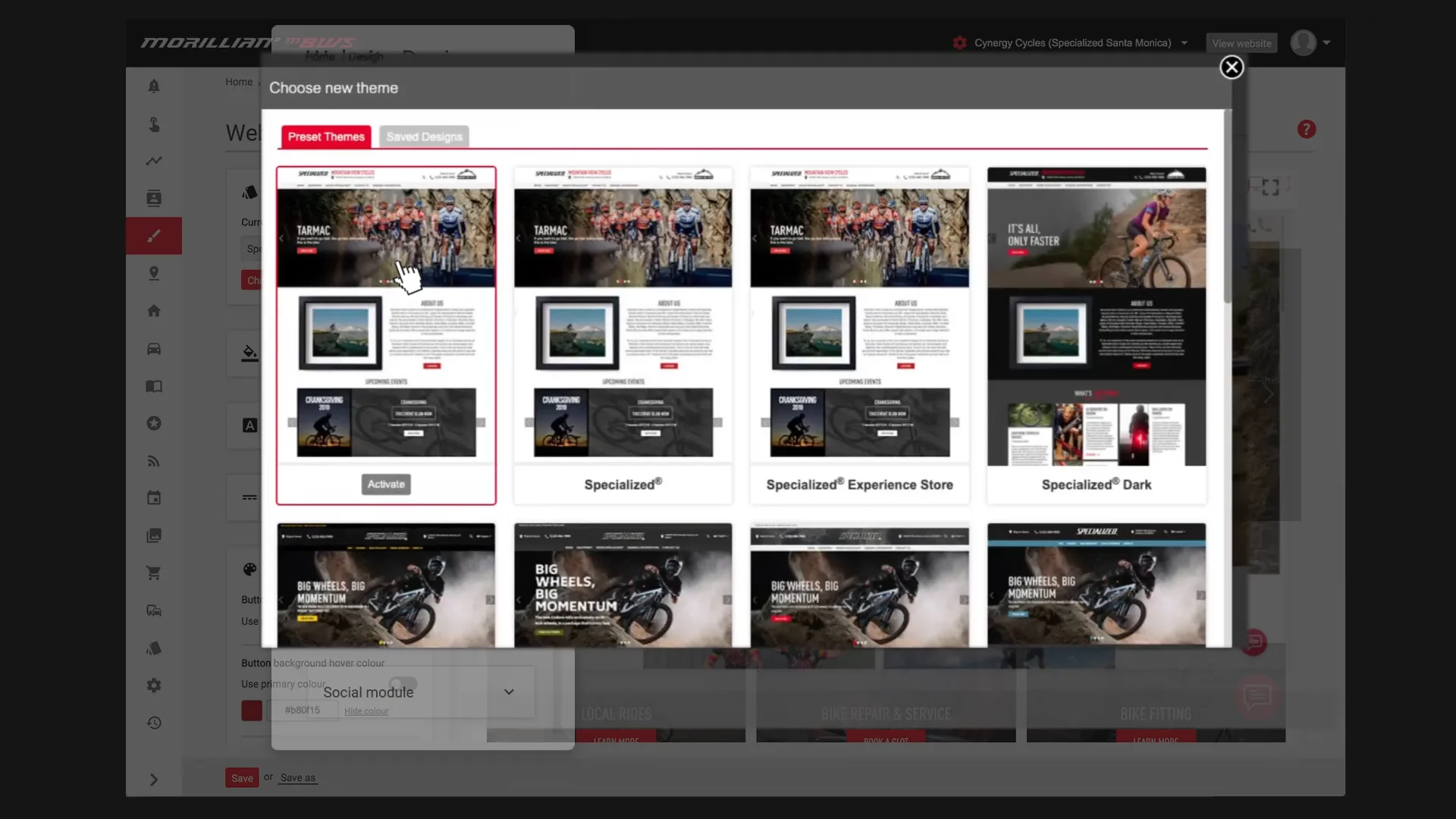The height and width of the screenshot is (819, 1456).
Task: Select the Specialized Experience Store theme
Action: click(859, 335)
